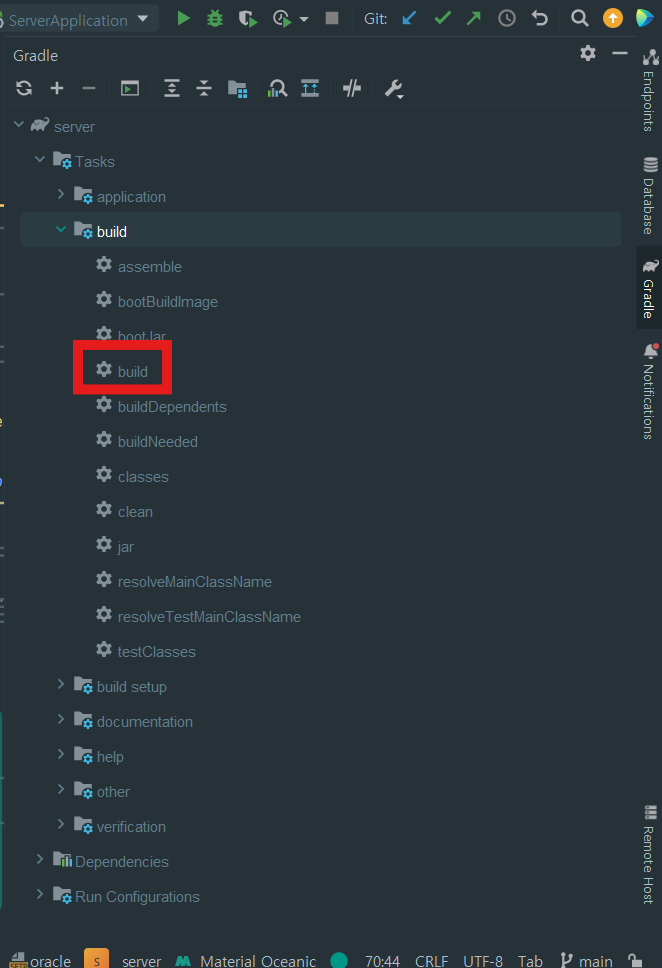The width and height of the screenshot is (662, 968).
Task: Toggle Gradle offline mode
Action: tap(352, 88)
